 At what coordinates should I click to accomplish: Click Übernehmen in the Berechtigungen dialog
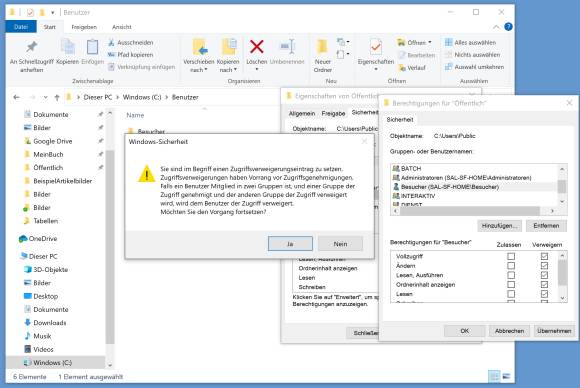tap(554, 331)
